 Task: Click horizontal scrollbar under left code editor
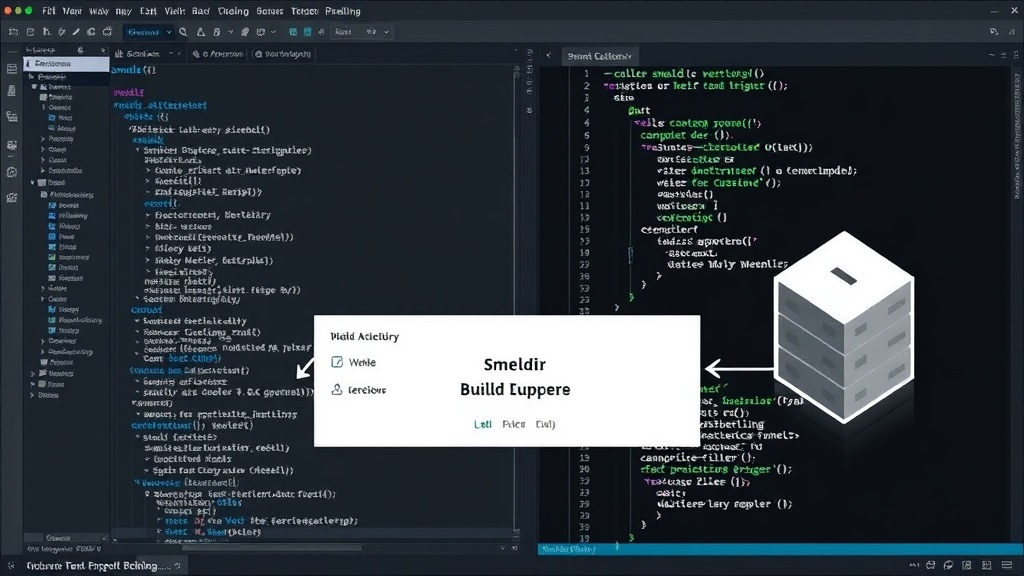[271, 548]
